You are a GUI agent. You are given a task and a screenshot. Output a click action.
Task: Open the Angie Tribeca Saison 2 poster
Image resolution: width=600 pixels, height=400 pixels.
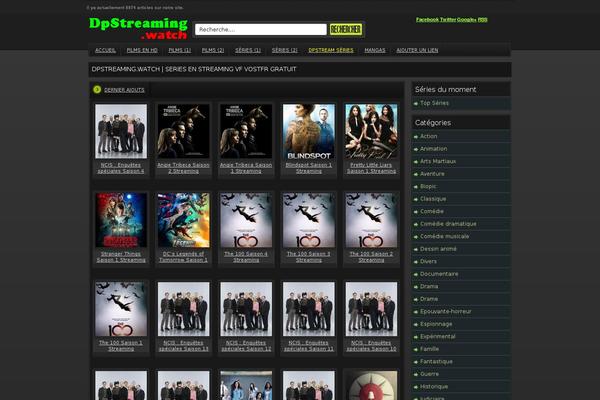pyautogui.click(x=184, y=131)
